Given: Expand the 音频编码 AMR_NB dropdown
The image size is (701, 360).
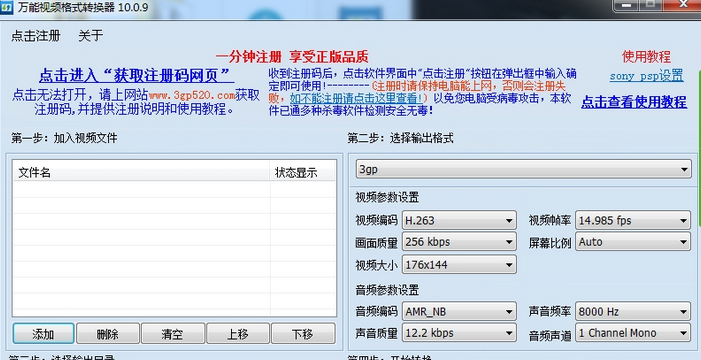Looking at the screenshot, I should click(460, 311).
